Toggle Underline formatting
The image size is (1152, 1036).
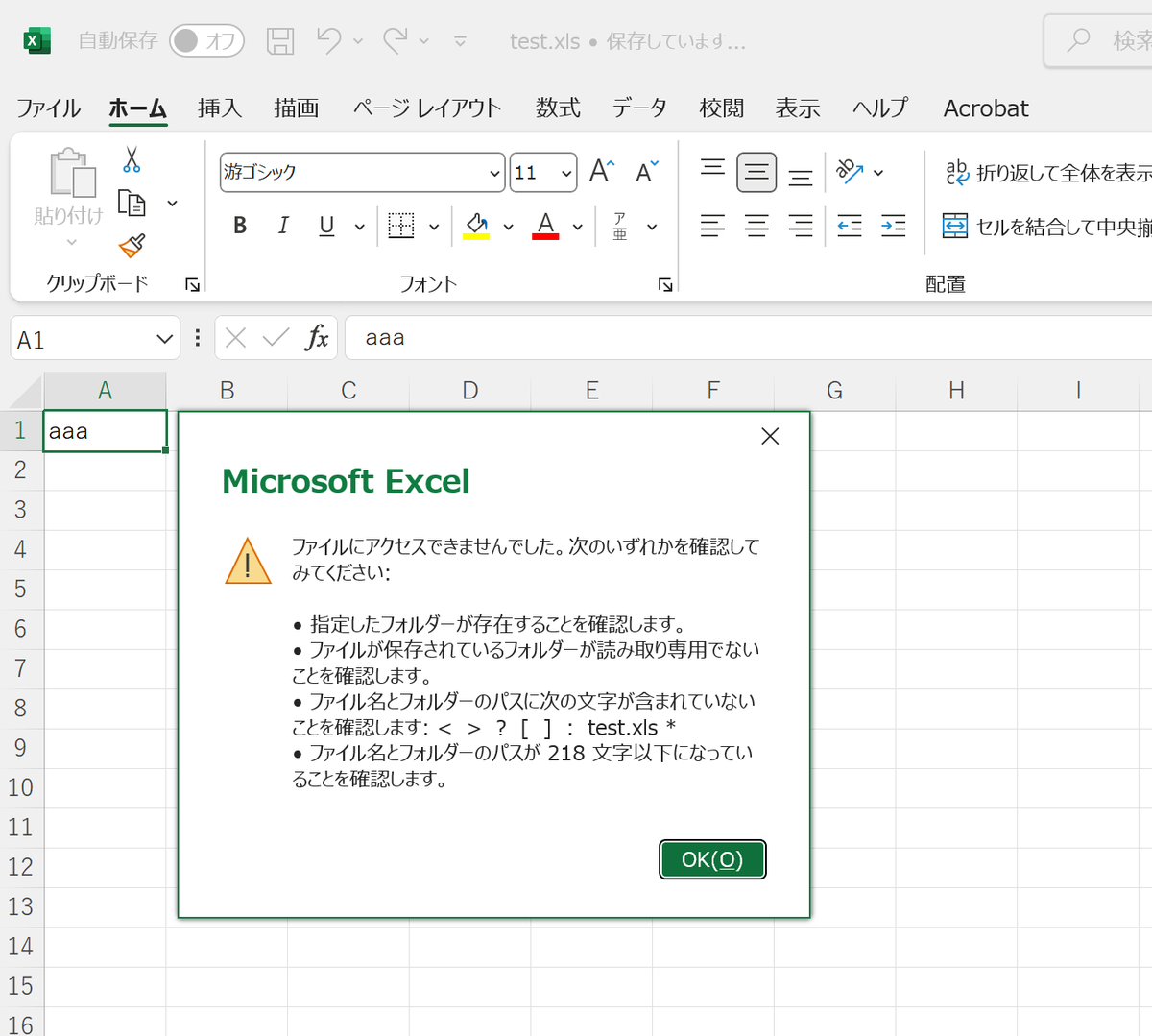[x=326, y=226]
